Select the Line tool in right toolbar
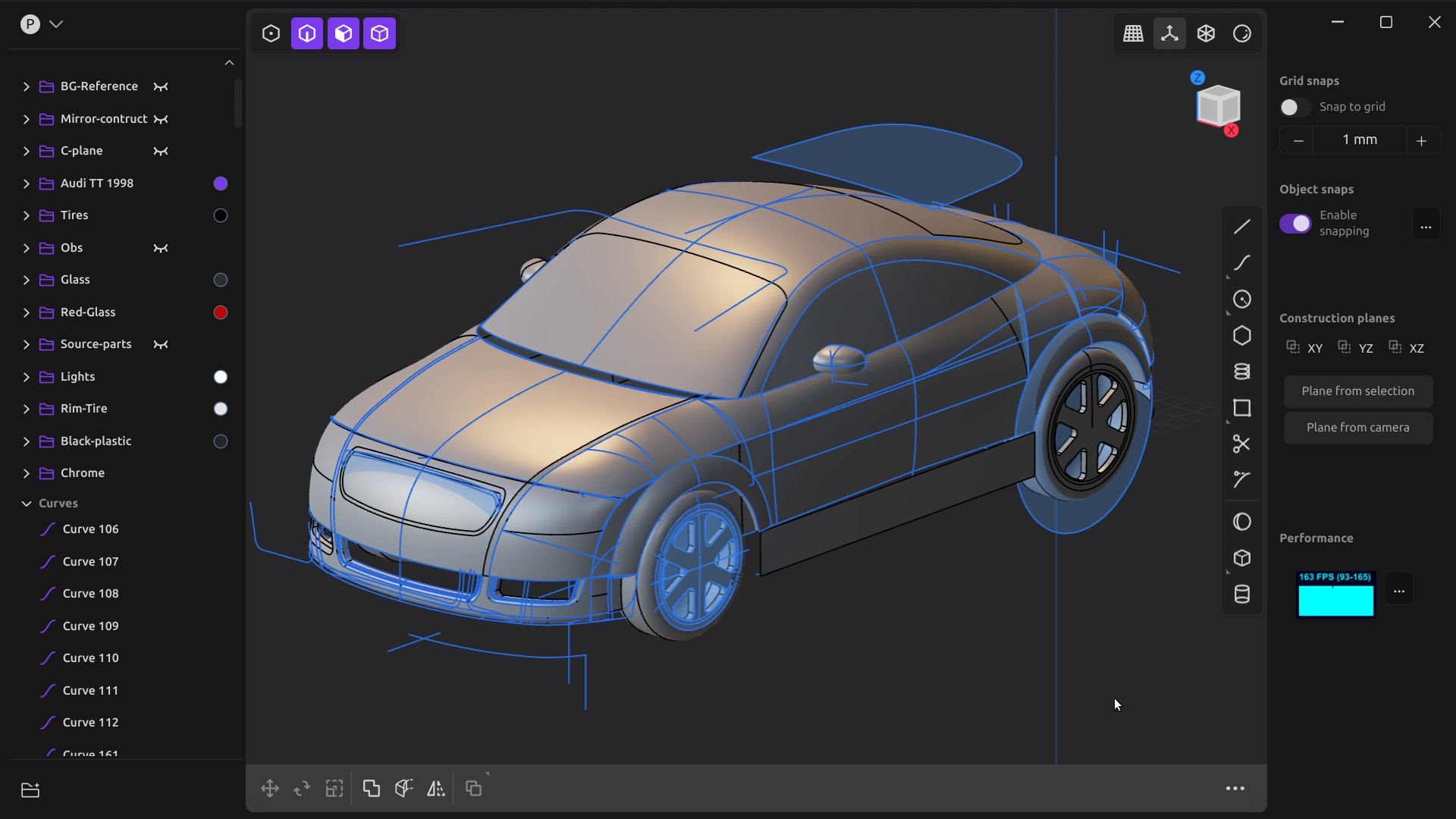The width and height of the screenshot is (1456, 819). coord(1241,227)
